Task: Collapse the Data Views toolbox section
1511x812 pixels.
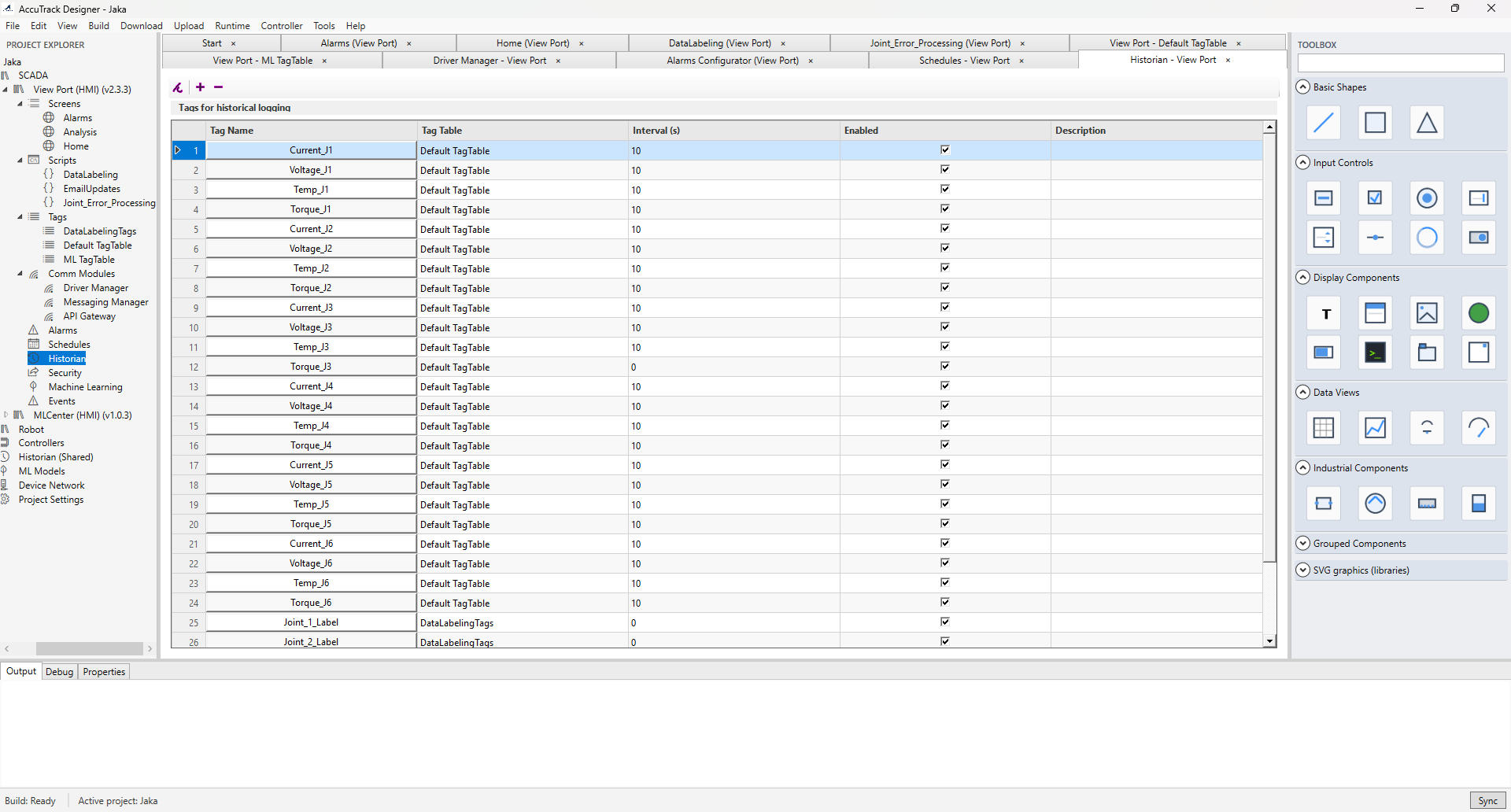Action: click(1303, 393)
